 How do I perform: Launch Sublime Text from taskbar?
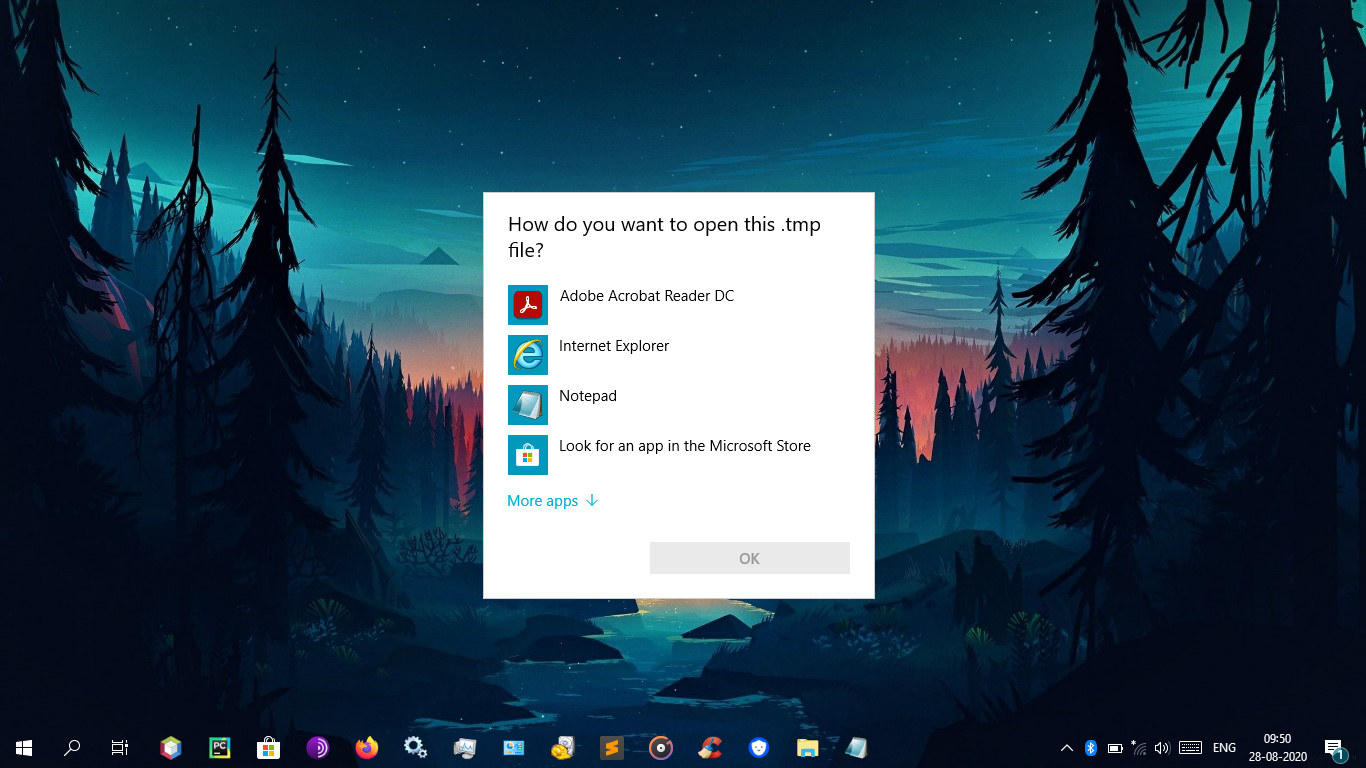(x=612, y=747)
